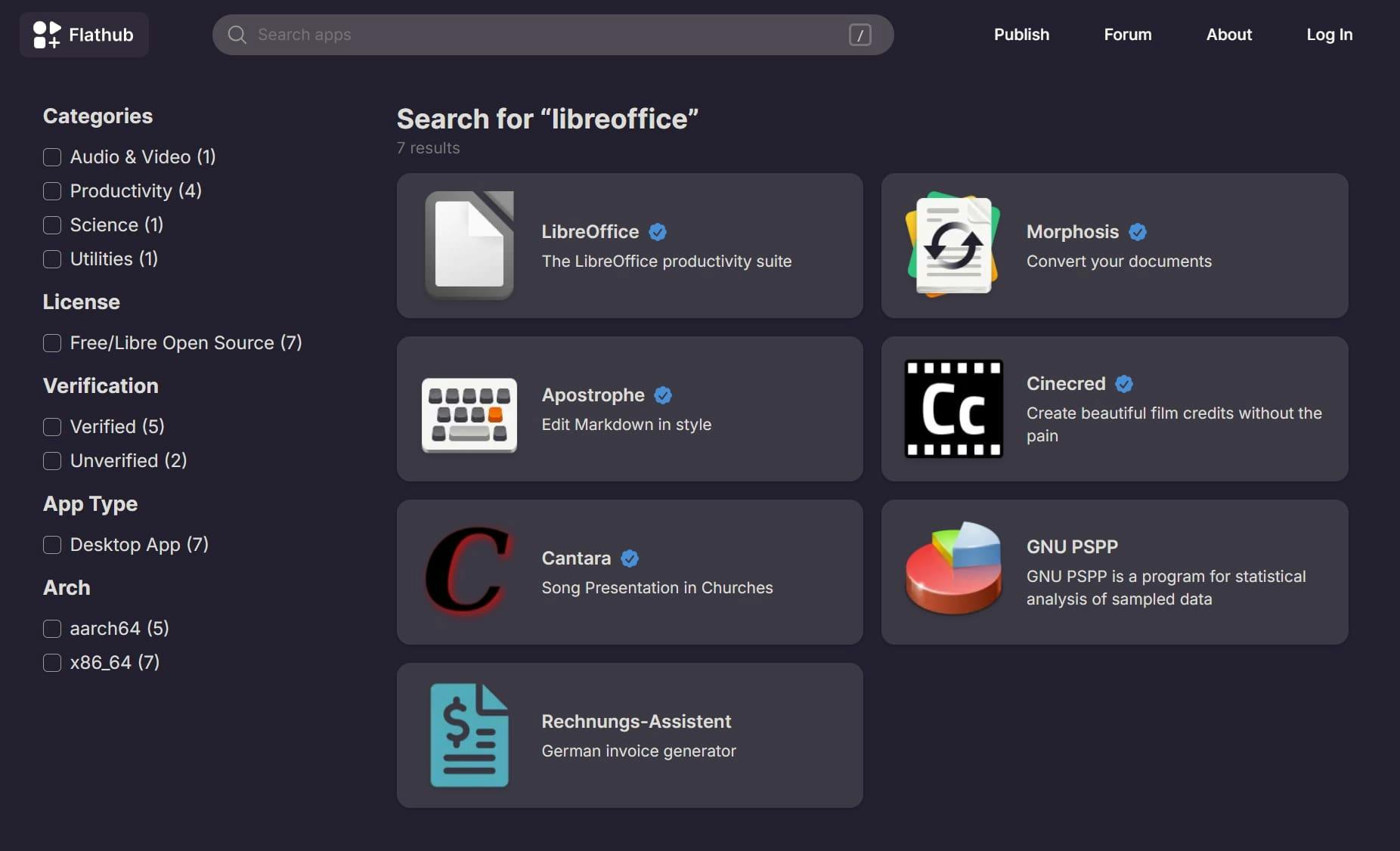Open the Morphosis converter app icon
The height and width of the screenshot is (851, 1400).
pyautogui.click(x=953, y=246)
